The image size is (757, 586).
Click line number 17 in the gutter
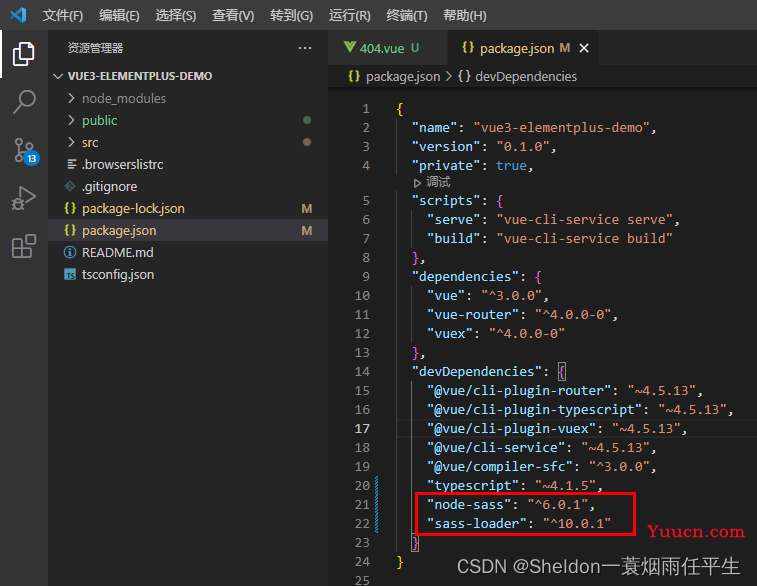pos(362,428)
